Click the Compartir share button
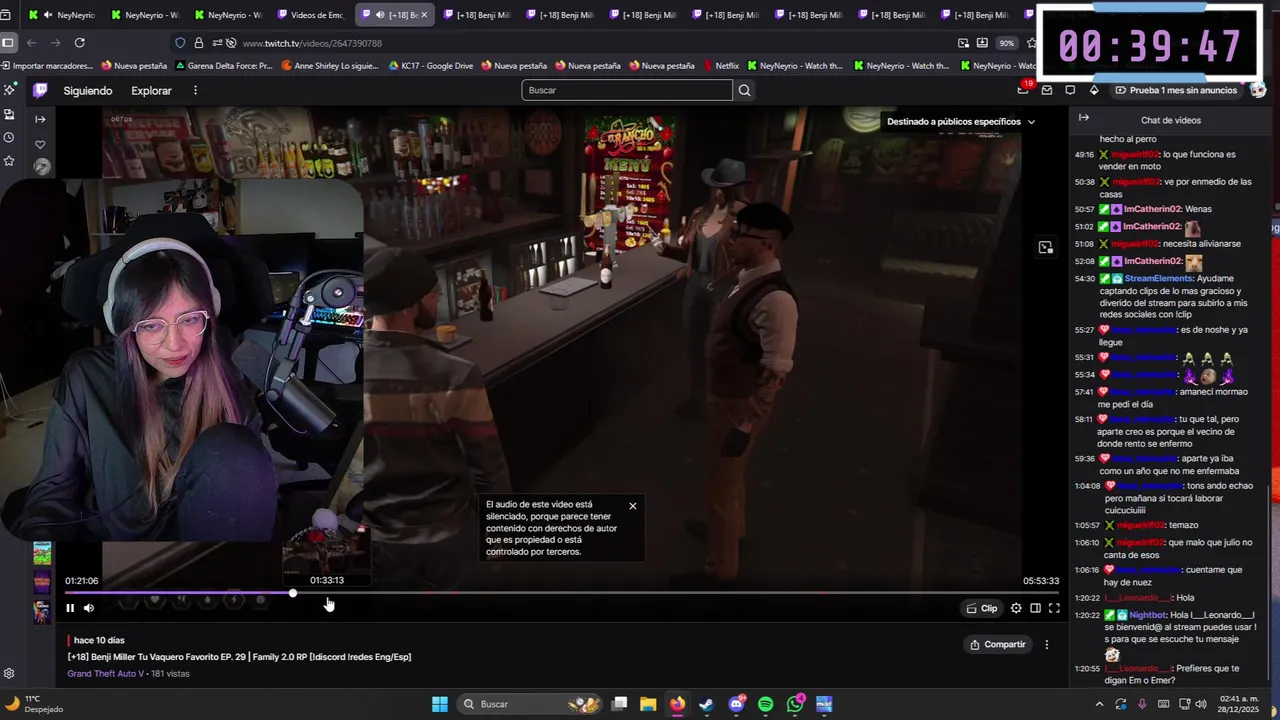 (x=998, y=645)
